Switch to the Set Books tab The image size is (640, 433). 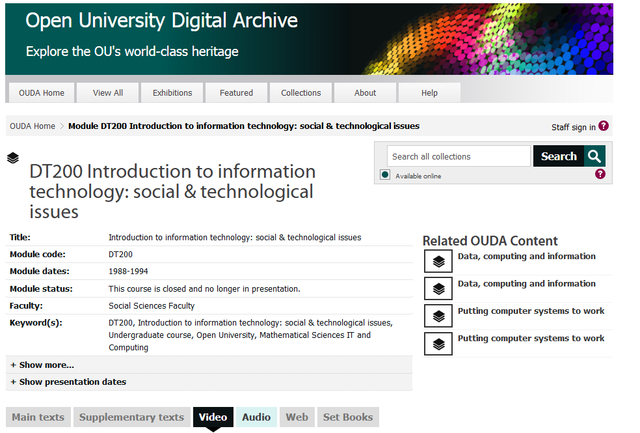348,417
